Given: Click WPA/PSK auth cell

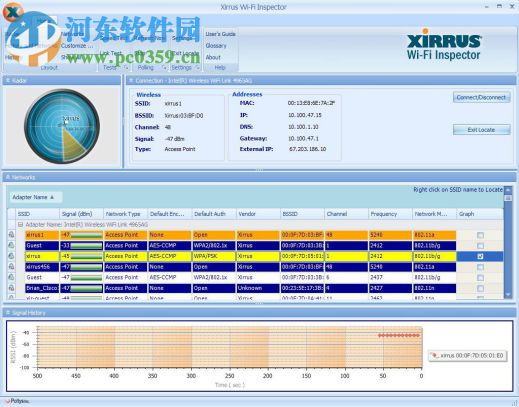Looking at the screenshot, I should (x=214, y=256).
